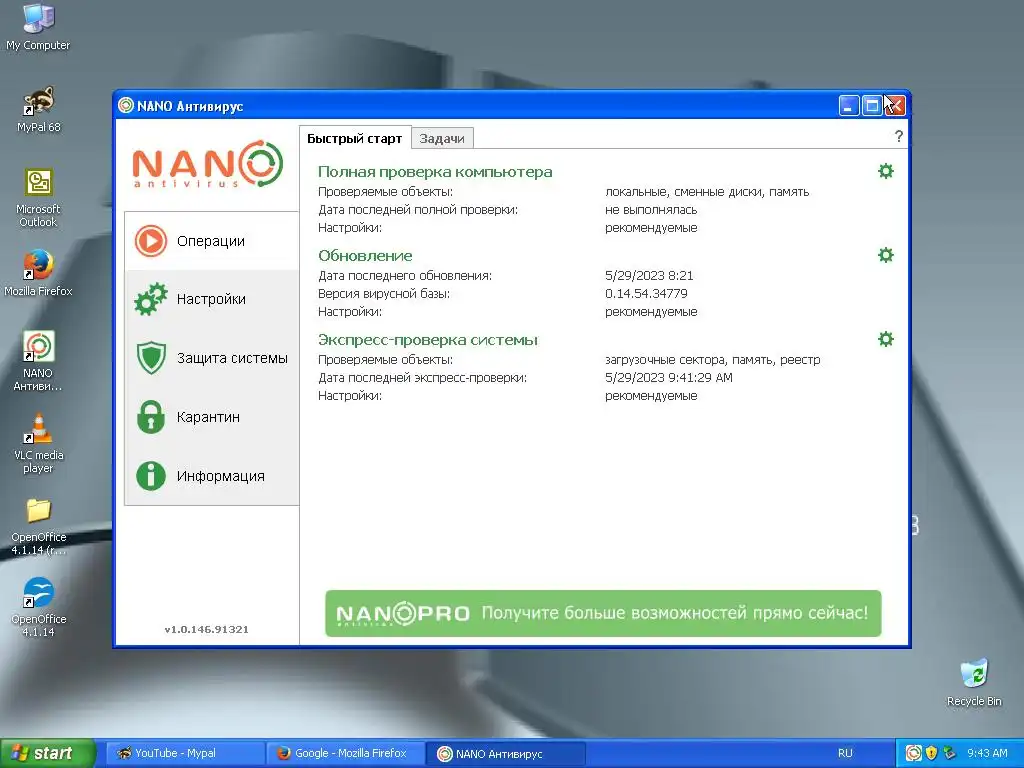Close the NANO Антивирус window

(x=895, y=105)
